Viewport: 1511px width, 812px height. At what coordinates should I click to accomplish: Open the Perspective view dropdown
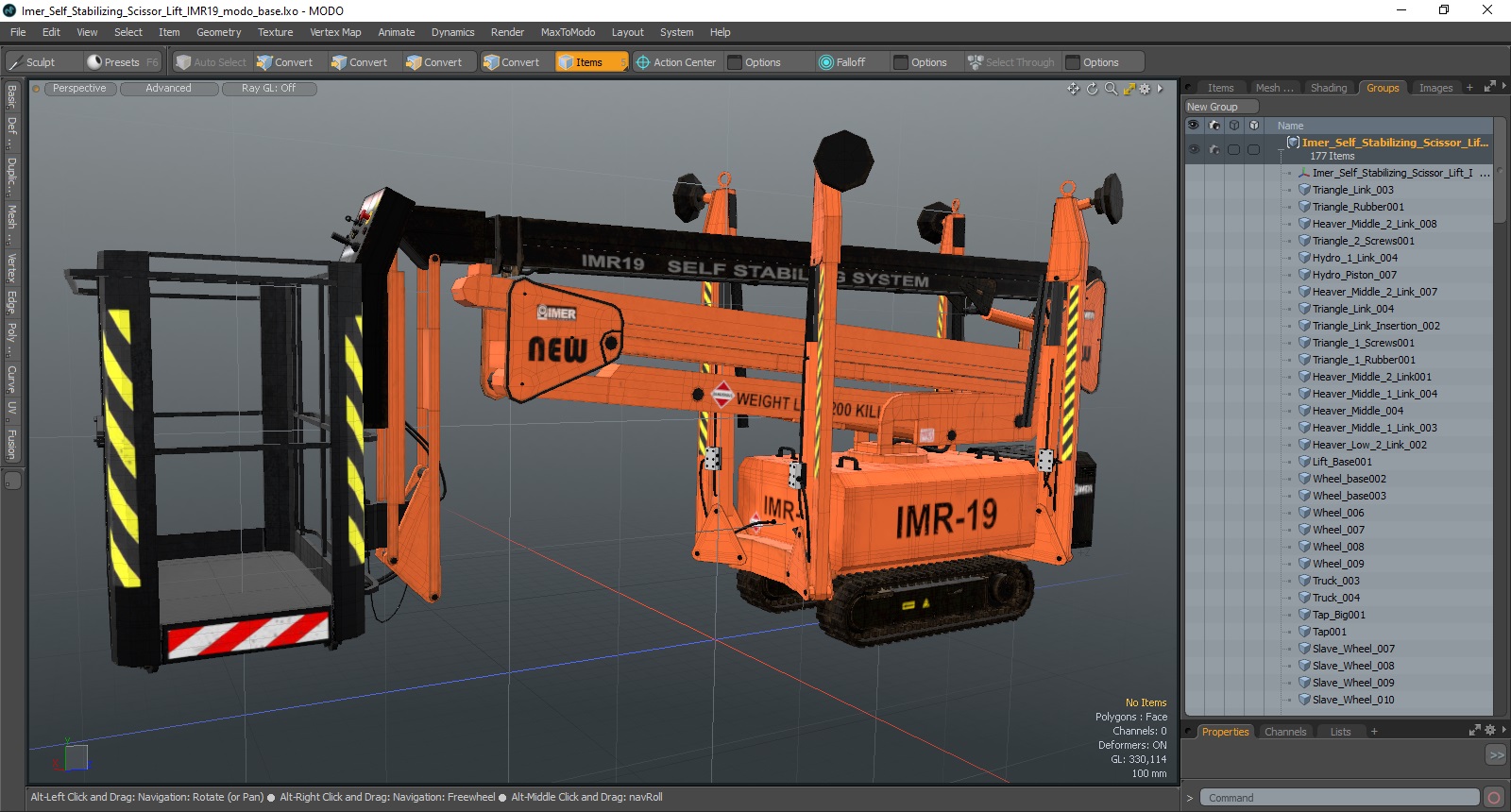79,89
